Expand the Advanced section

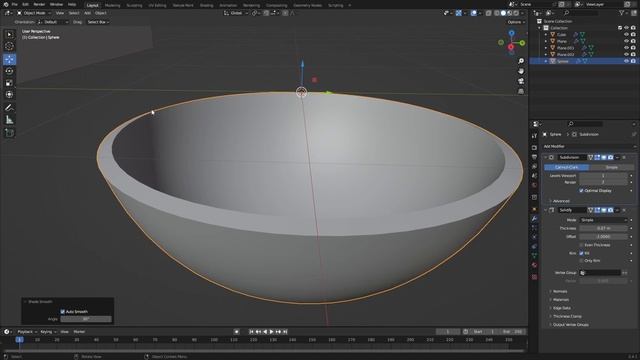click(561, 201)
